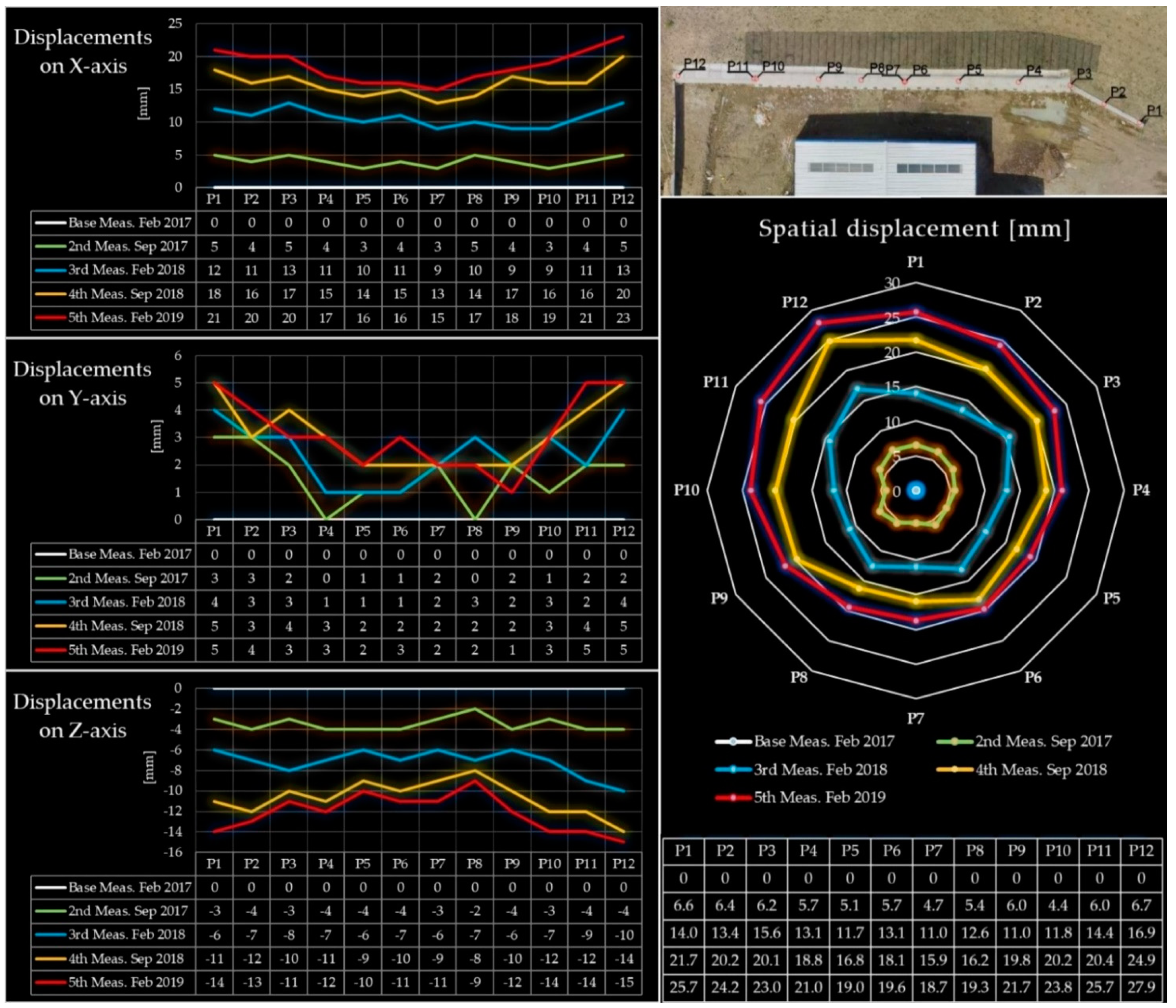Select the 16.9 cell in spatial displacement table

click(1141, 933)
